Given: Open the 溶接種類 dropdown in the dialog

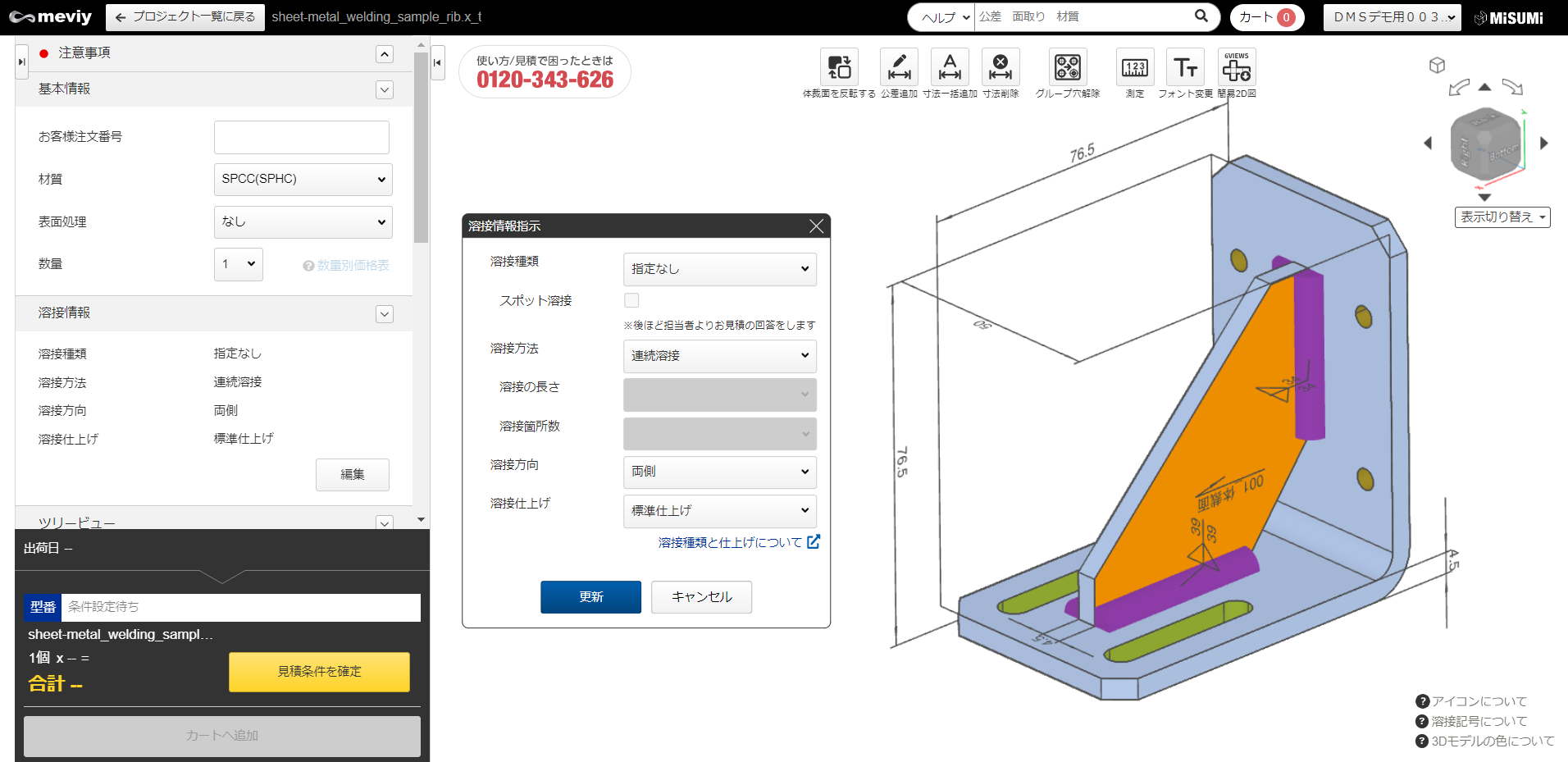Looking at the screenshot, I should [x=719, y=269].
